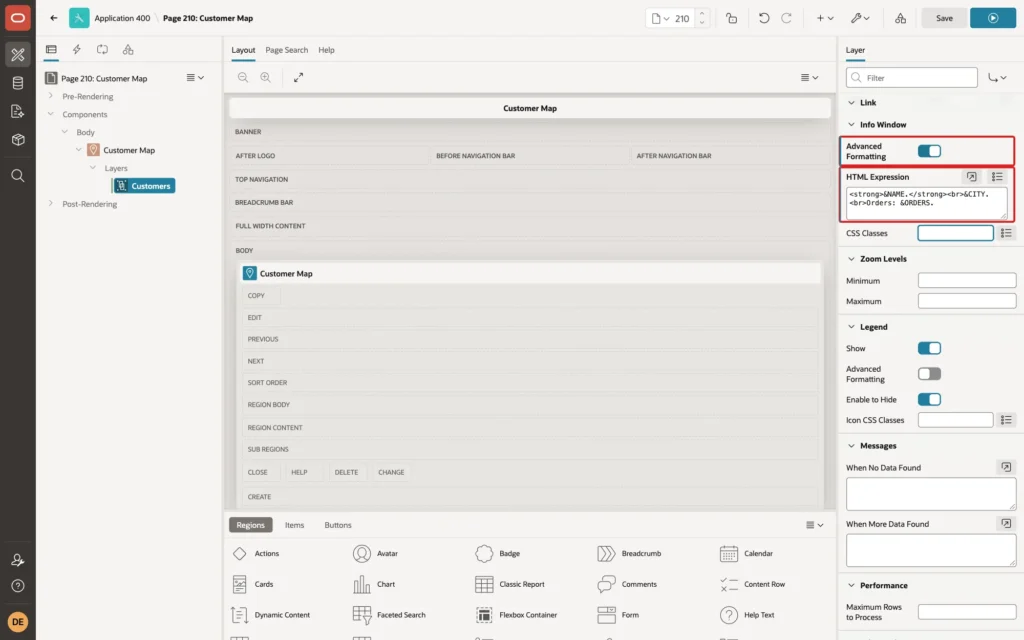The image size is (1024, 640).
Task: Select the Customer Map region in tree
Action: tap(129, 150)
